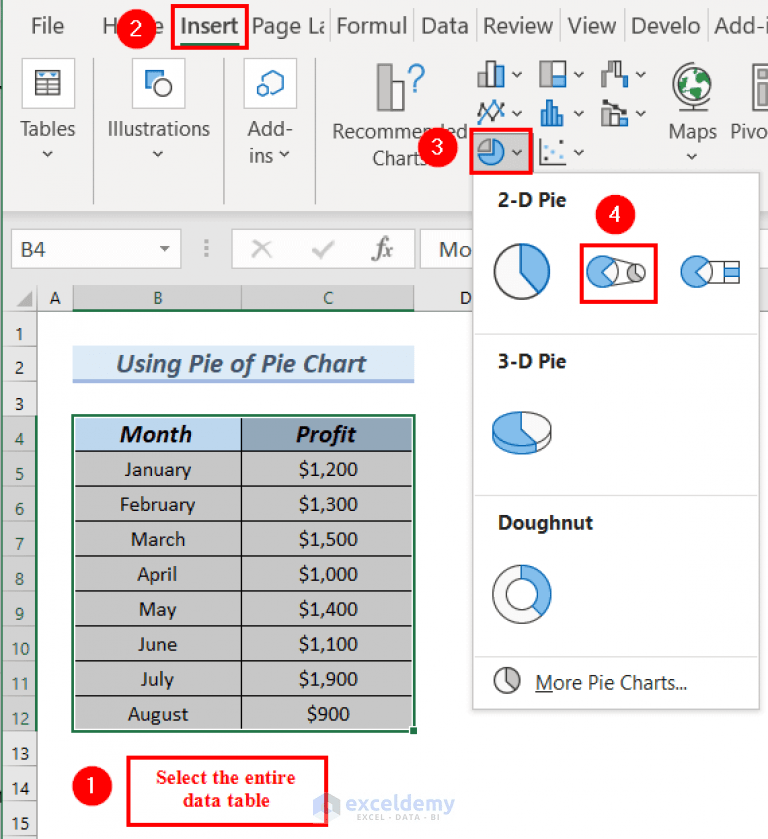Switch to the Formulas tab

pyautogui.click(x=371, y=26)
